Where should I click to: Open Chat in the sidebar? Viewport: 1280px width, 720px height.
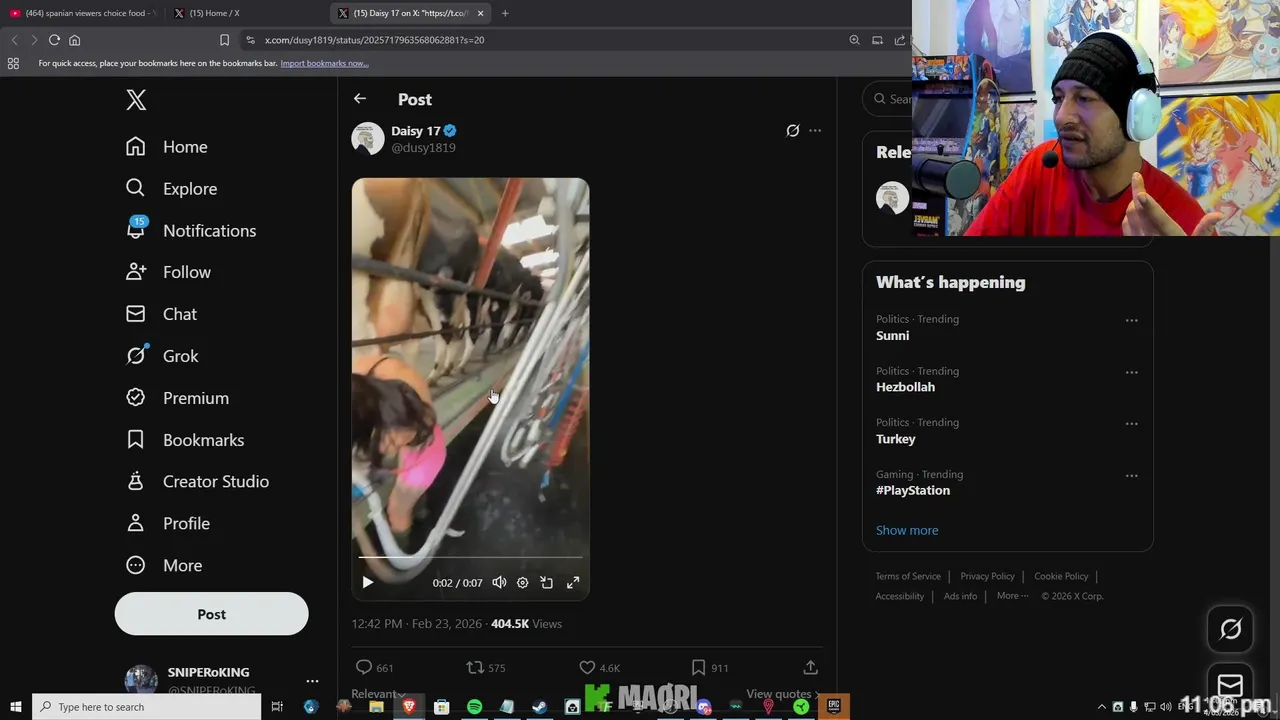[x=161, y=314]
